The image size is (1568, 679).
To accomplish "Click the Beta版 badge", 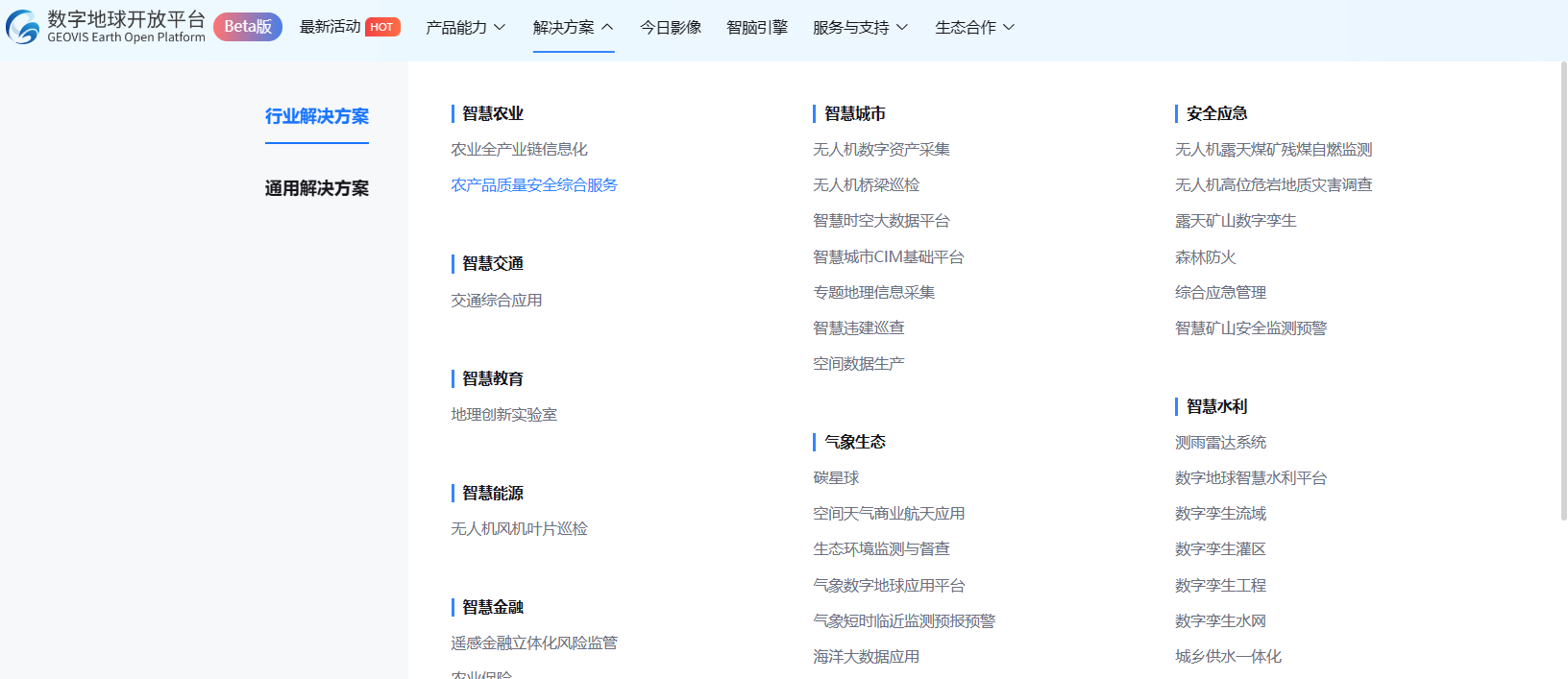I will pyautogui.click(x=248, y=27).
